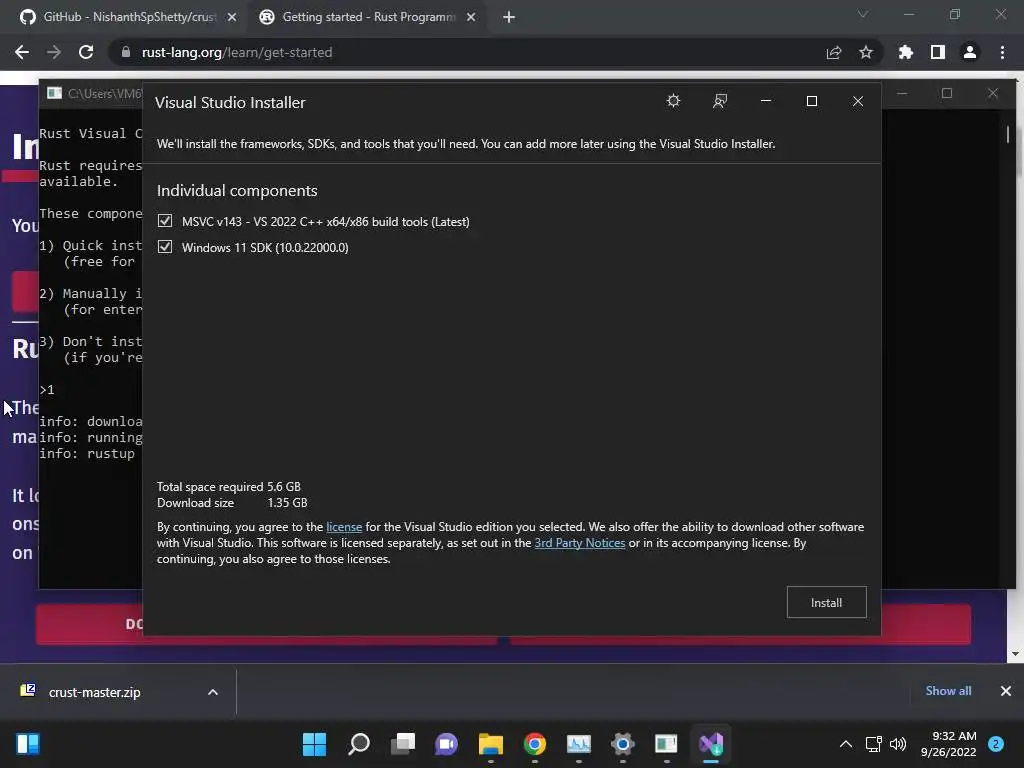The image size is (1024, 768).
Task: Go back in Chrome
Action: click(x=22, y=52)
